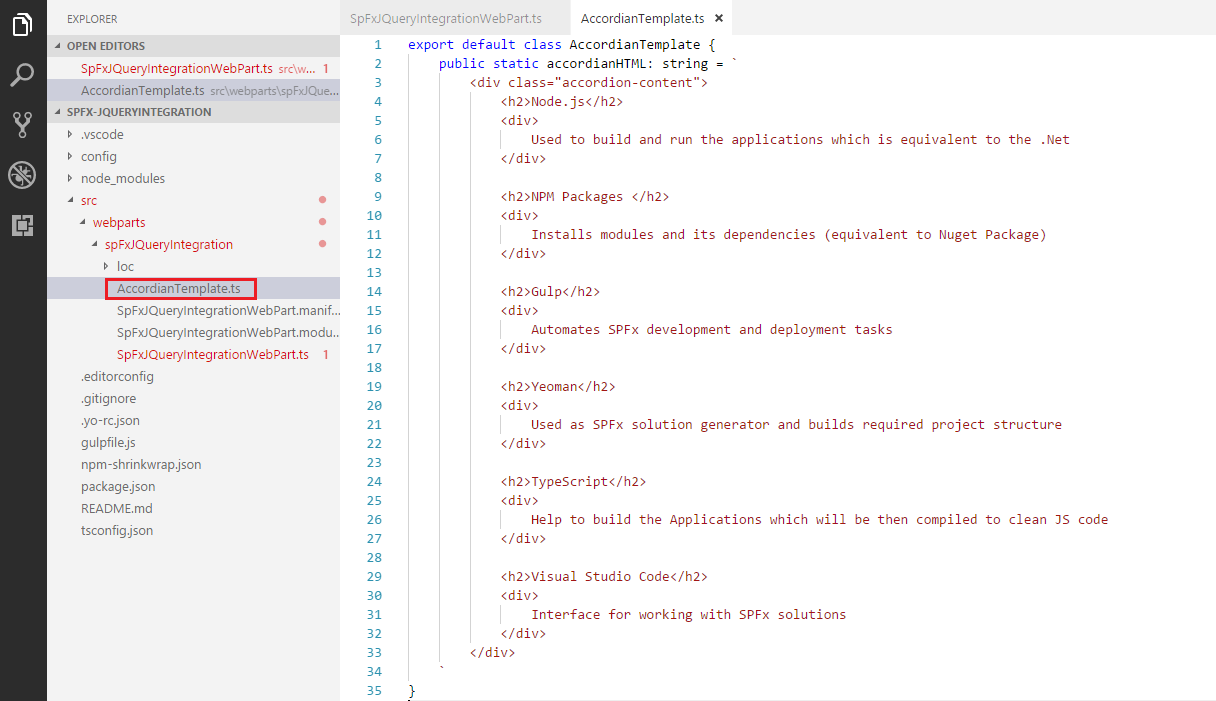The height and width of the screenshot is (701, 1216).
Task: Expand the loc folder
Action: [124, 266]
